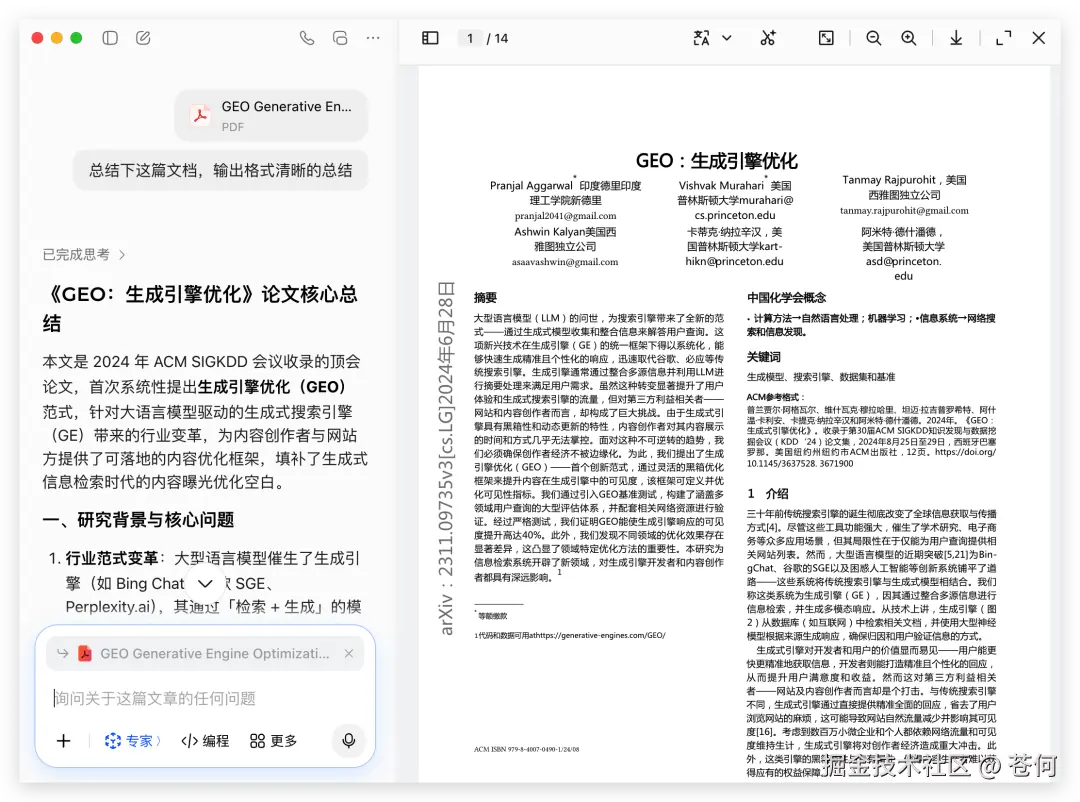Screen dimensions: 1080x802
Task: Expand the translate options dropdown
Action: coord(726,37)
